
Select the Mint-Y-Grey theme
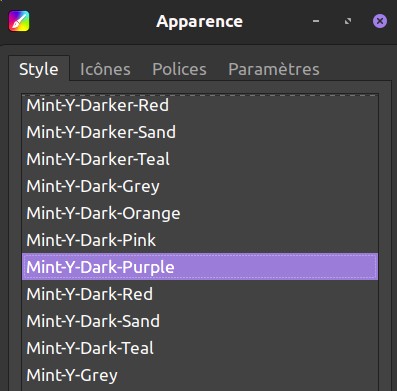tap(200, 375)
